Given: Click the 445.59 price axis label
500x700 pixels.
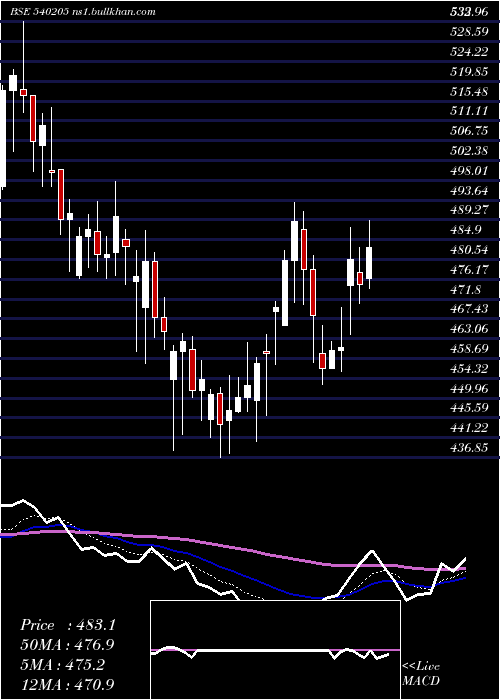Looking at the screenshot, I should (469, 408).
